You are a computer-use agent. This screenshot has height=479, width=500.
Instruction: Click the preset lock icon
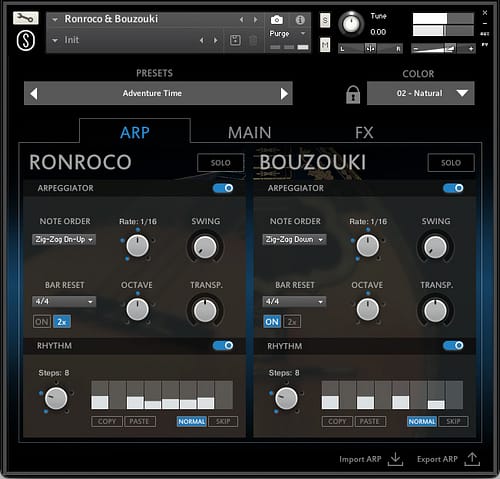point(353,94)
